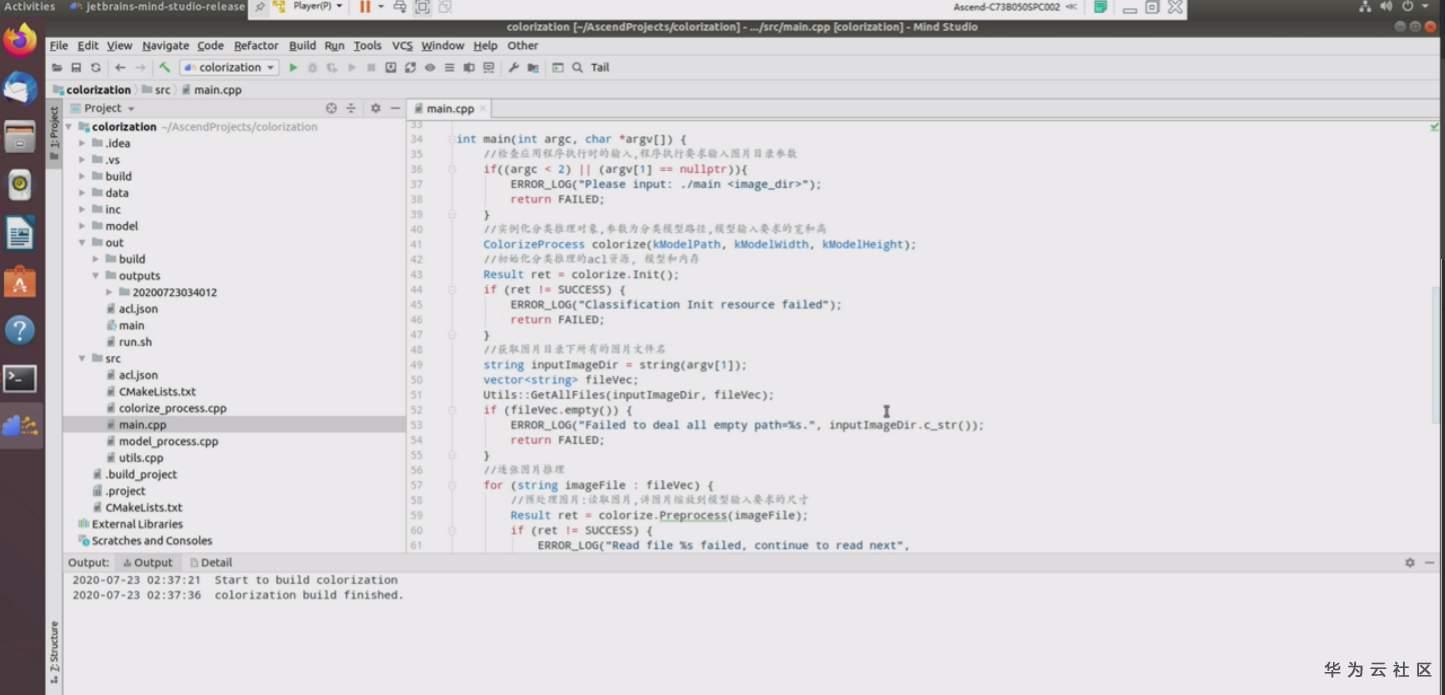
Task: Toggle fold marker at line 34 main function
Action: tap(452, 139)
